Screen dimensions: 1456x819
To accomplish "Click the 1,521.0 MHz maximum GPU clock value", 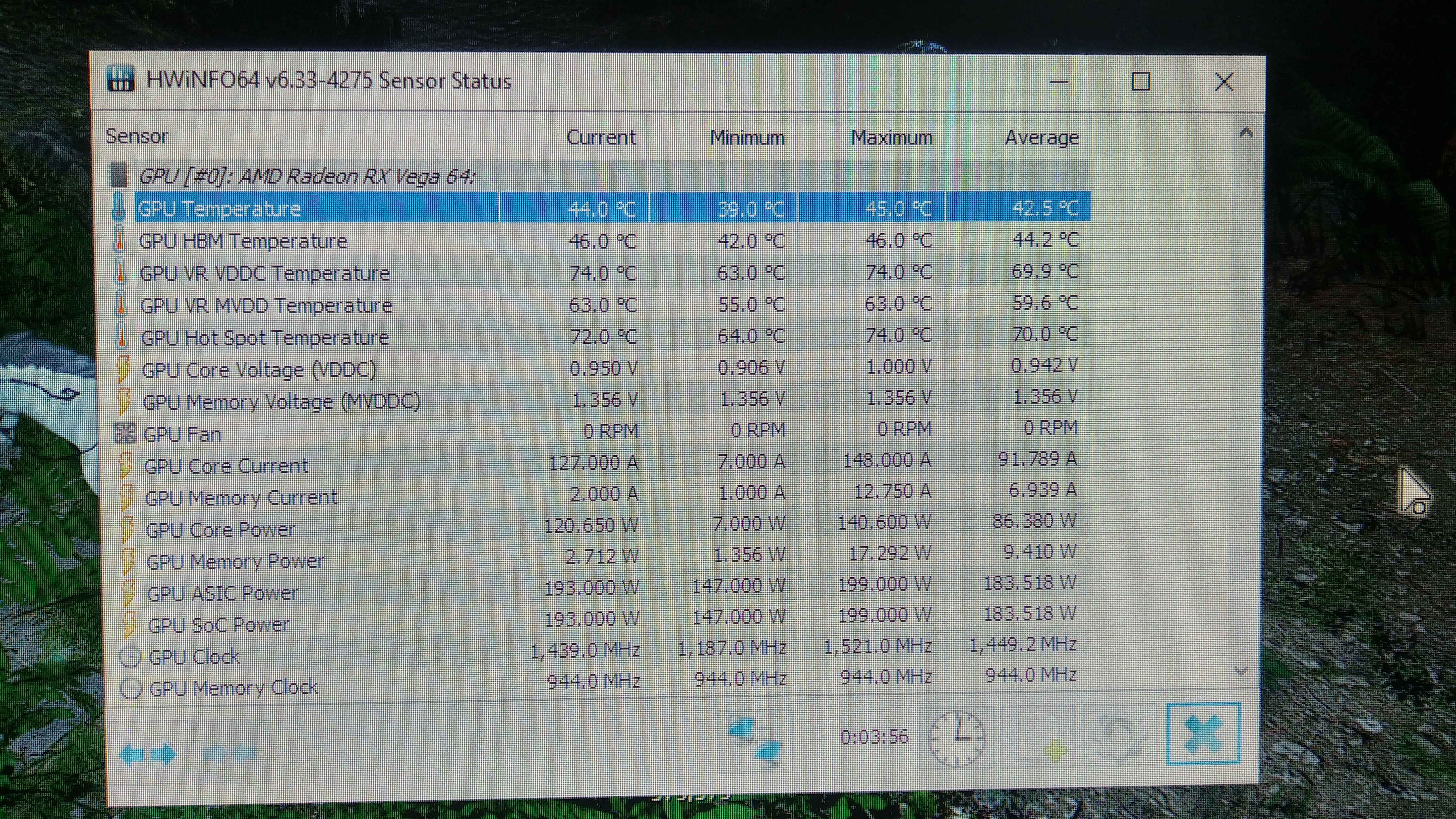I will click(x=877, y=646).
